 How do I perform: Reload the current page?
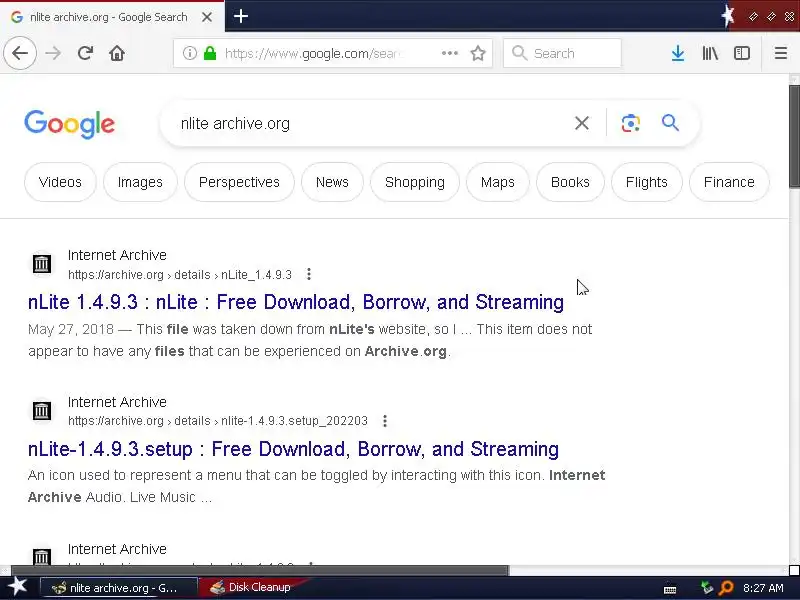[x=85, y=53]
